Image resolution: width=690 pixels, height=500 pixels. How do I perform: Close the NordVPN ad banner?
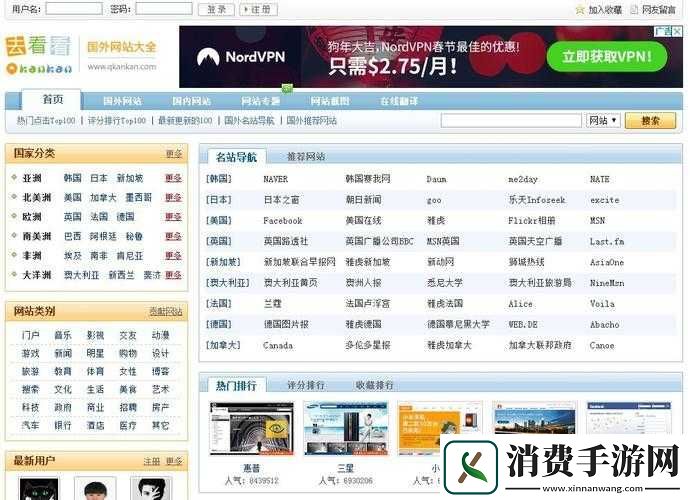point(678,31)
